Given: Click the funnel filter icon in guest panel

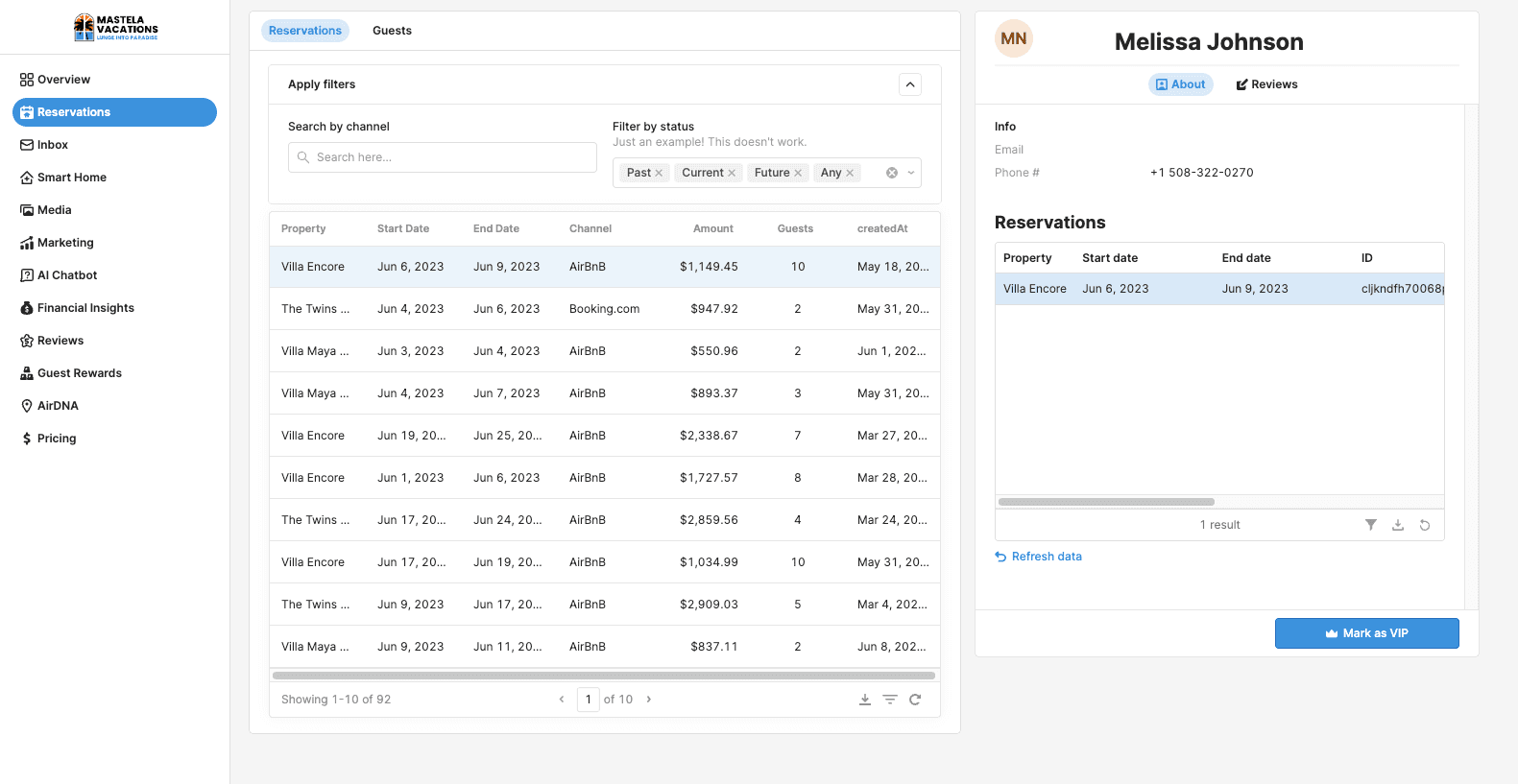Looking at the screenshot, I should tap(1371, 525).
